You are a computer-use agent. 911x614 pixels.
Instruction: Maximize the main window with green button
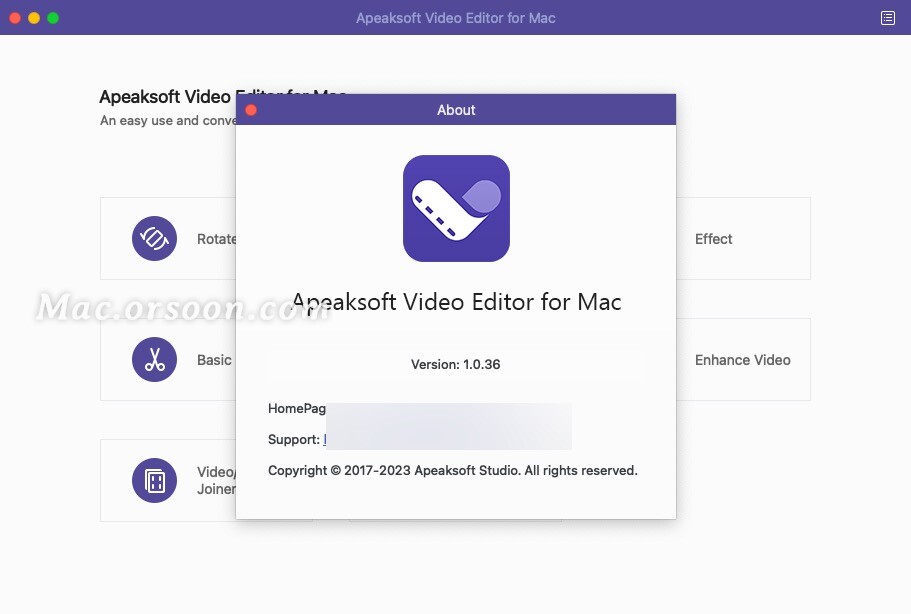coord(53,18)
